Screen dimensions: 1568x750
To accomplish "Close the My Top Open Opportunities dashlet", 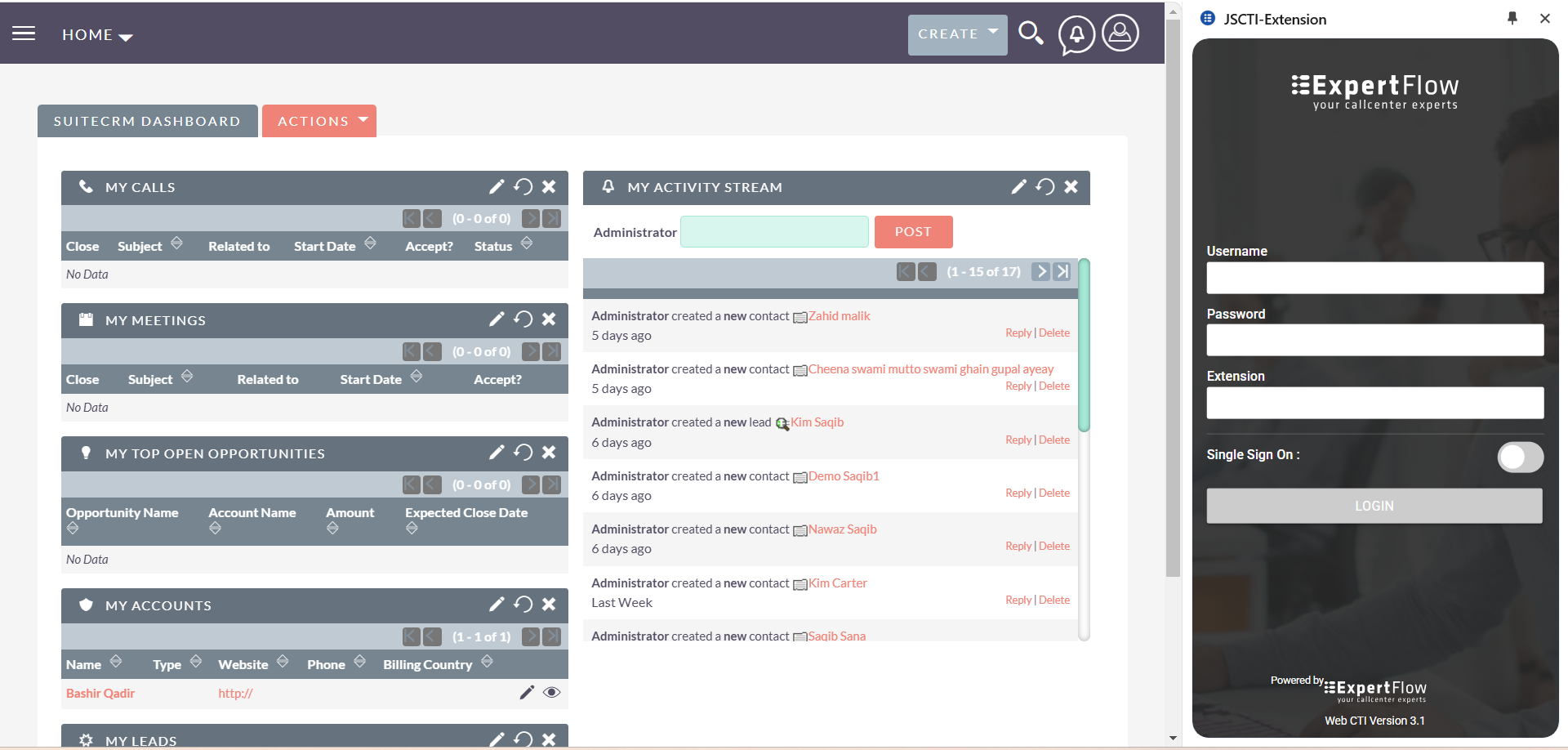I will pyautogui.click(x=550, y=453).
